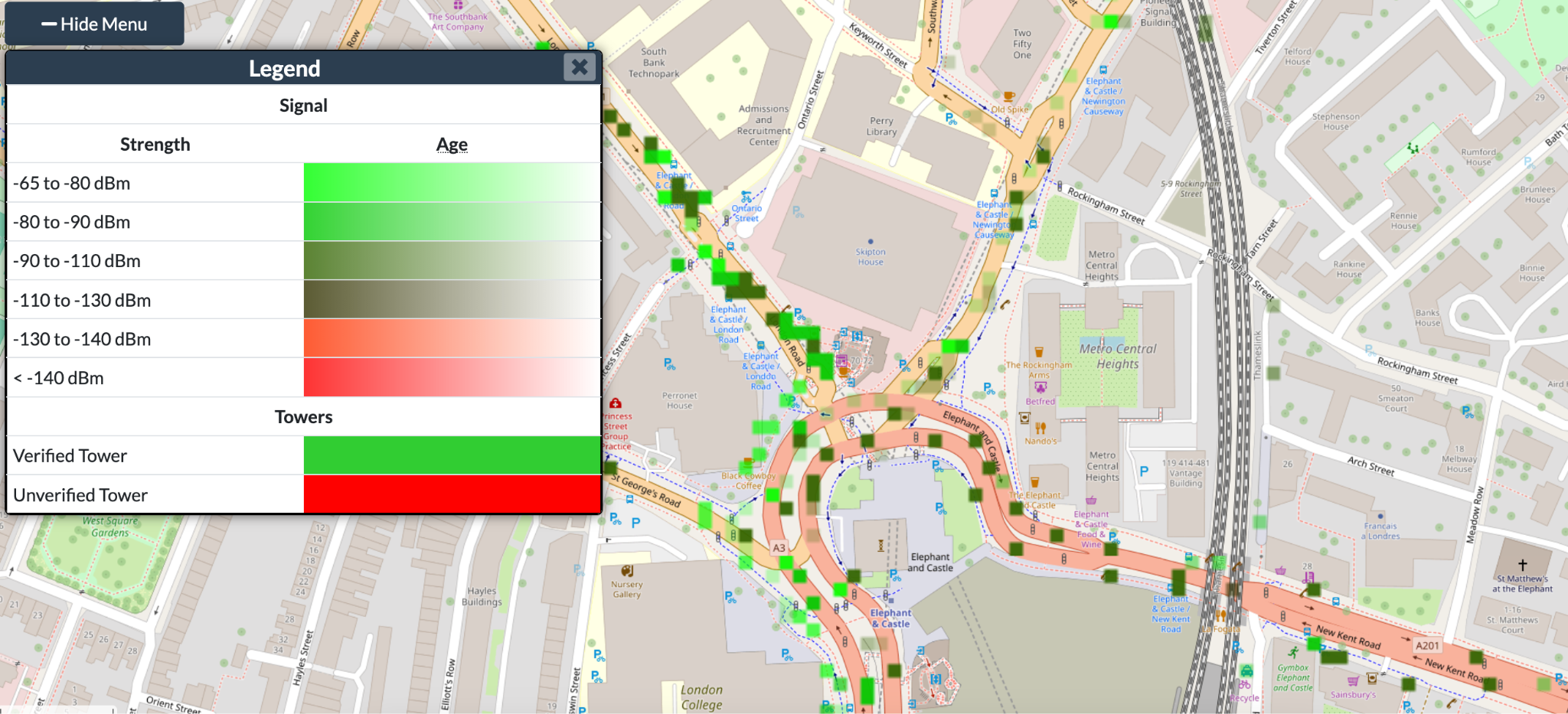Click the Skipton House map label
Image resolution: width=1568 pixels, height=714 pixels.
pyautogui.click(x=871, y=256)
